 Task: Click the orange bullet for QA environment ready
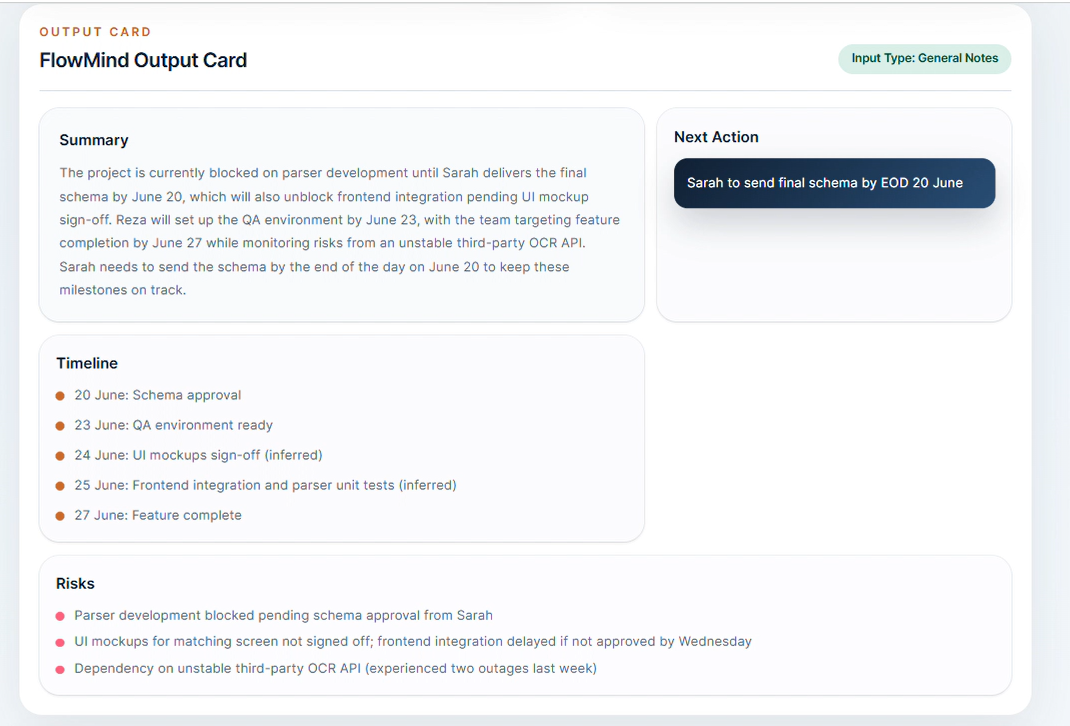[x=60, y=426]
